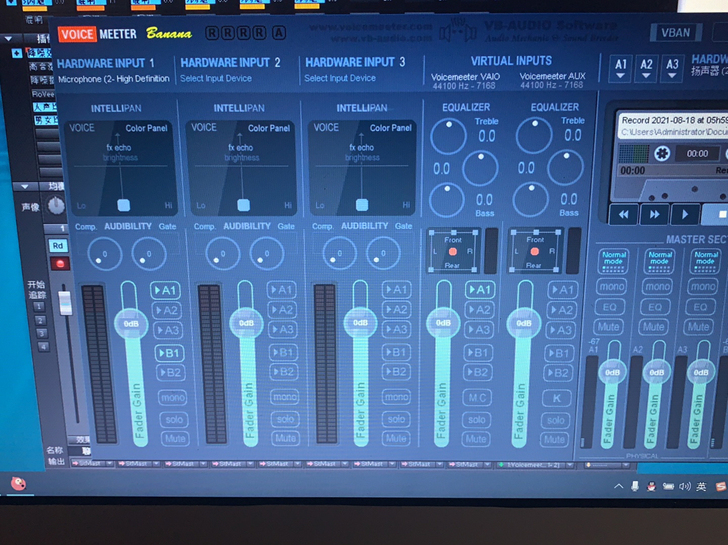Click Hardware Input 1 Comp knob
Screen dimensions: 728x545
click(104, 254)
